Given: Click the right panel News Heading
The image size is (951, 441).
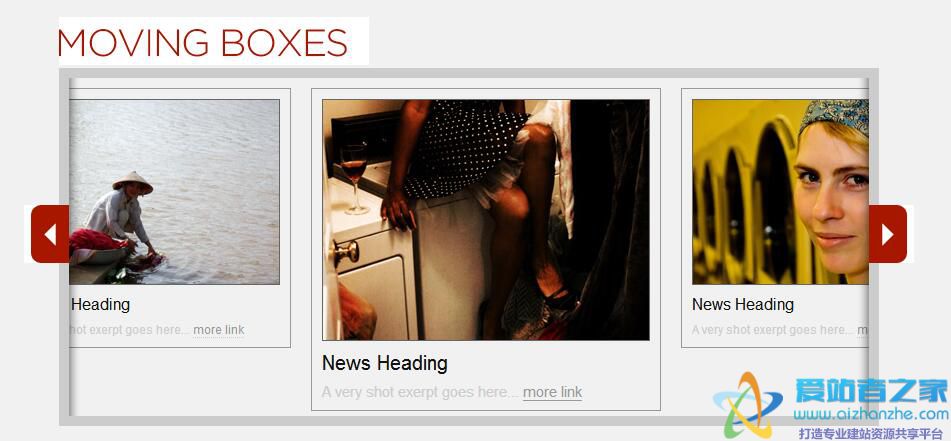Looking at the screenshot, I should click(x=743, y=305).
